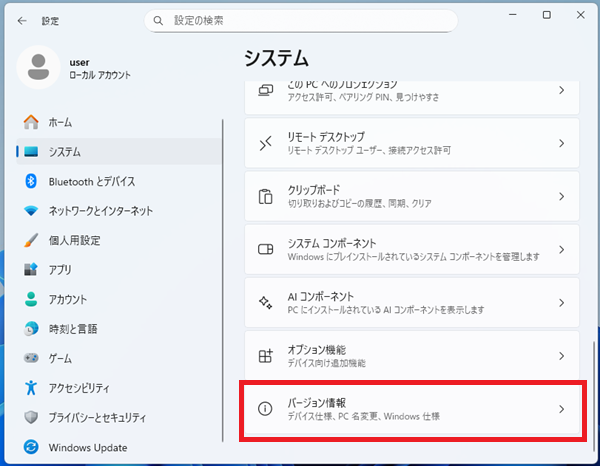Open プライバシーとセキュリティ settings
This screenshot has width=600, height=466.
pyautogui.click(x=119, y=417)
